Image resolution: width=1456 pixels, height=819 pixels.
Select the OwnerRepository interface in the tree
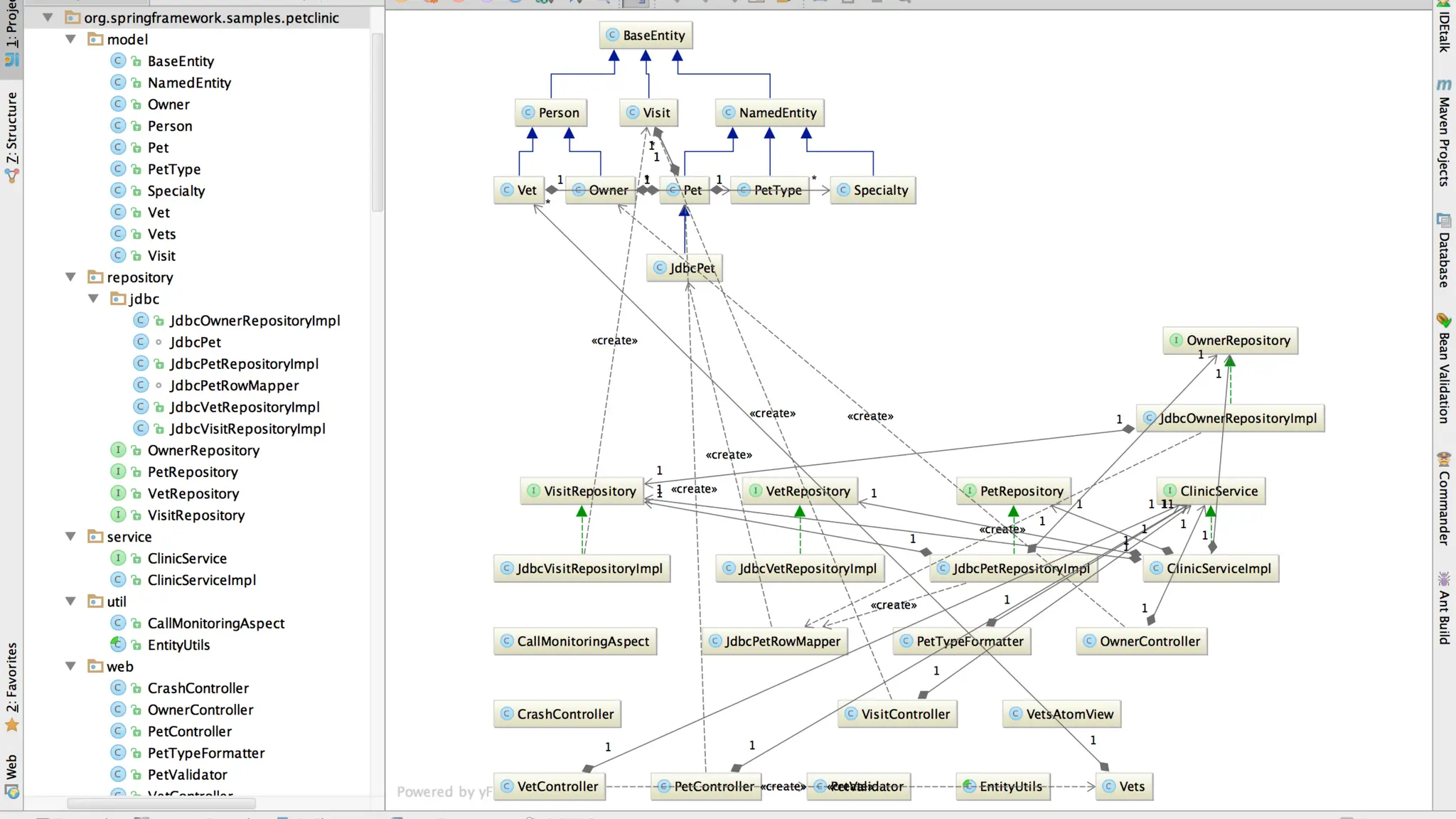coord(203,450)
